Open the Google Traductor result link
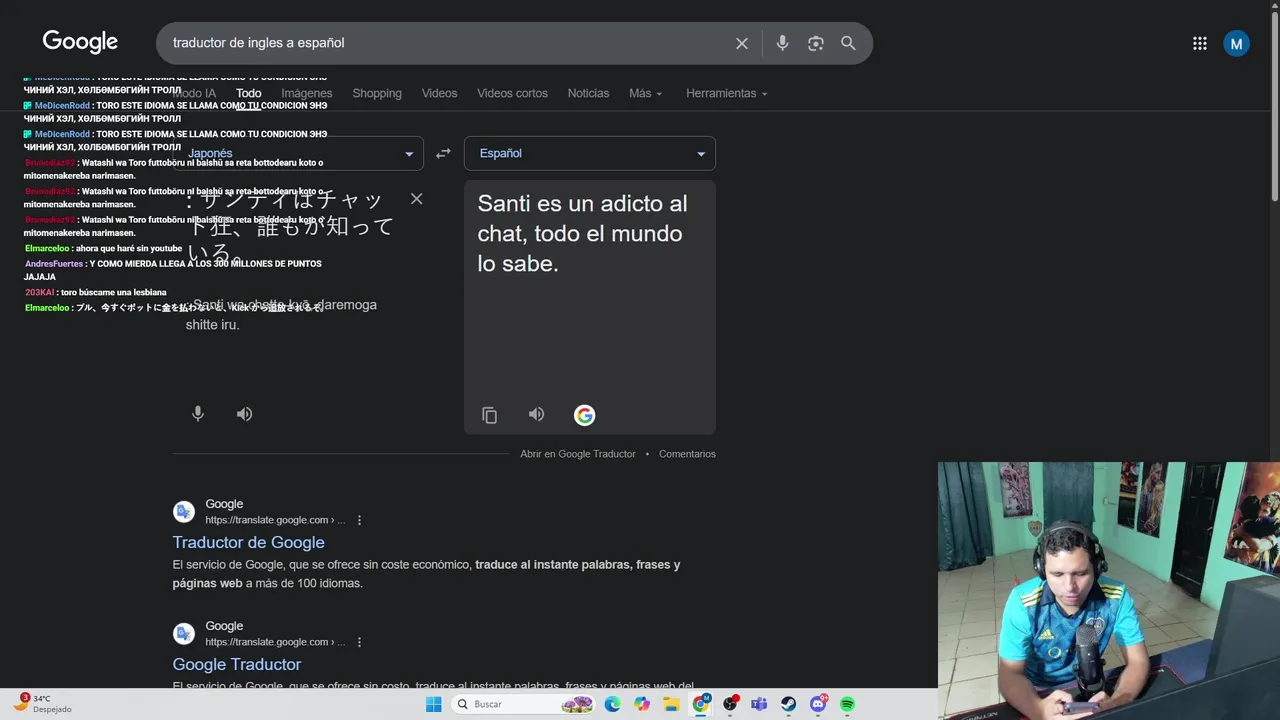Viewport: 1280px width, 720px height. 236,664
